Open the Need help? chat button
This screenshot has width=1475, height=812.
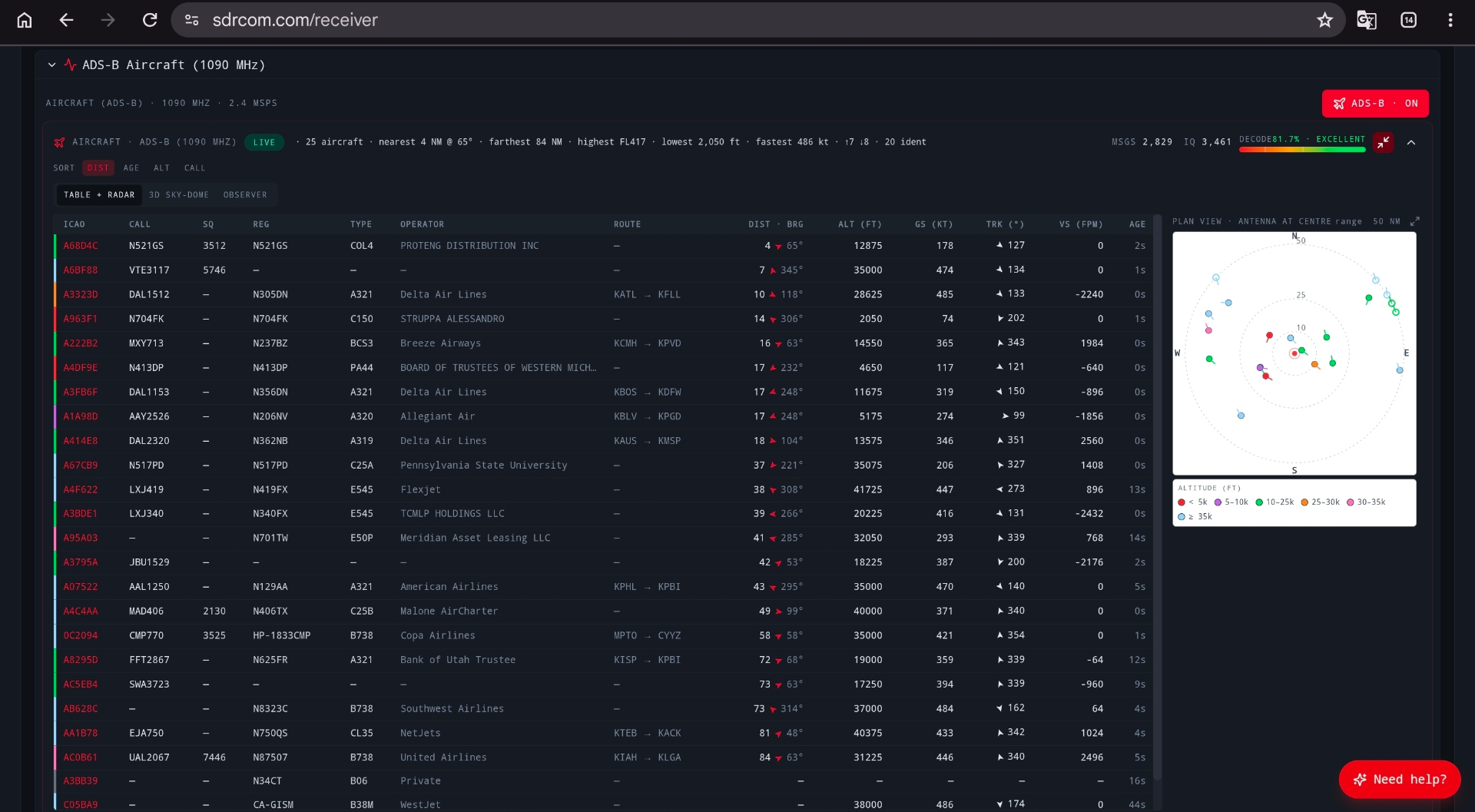(1400, 779)
